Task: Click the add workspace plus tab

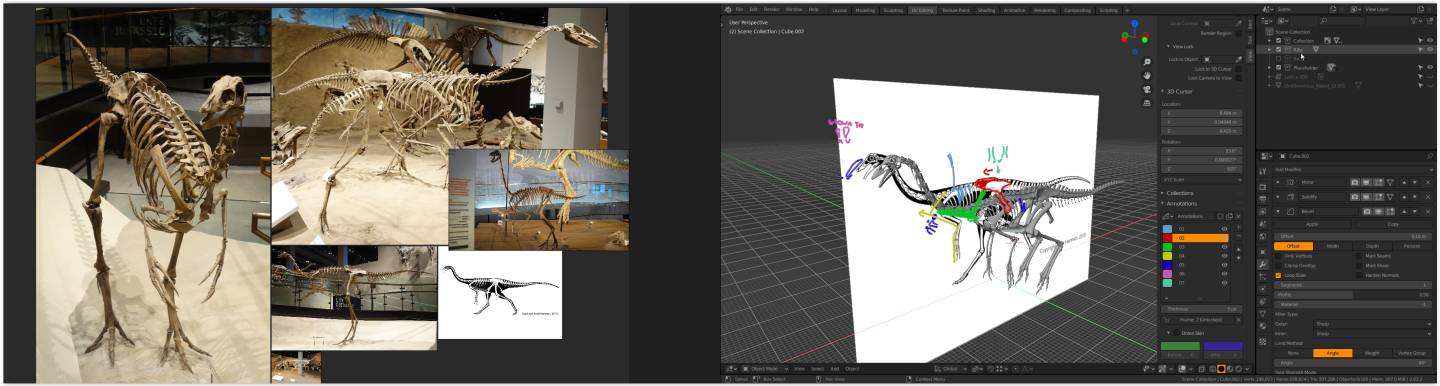Action: pyautogui.click(x=1127, y=10)
